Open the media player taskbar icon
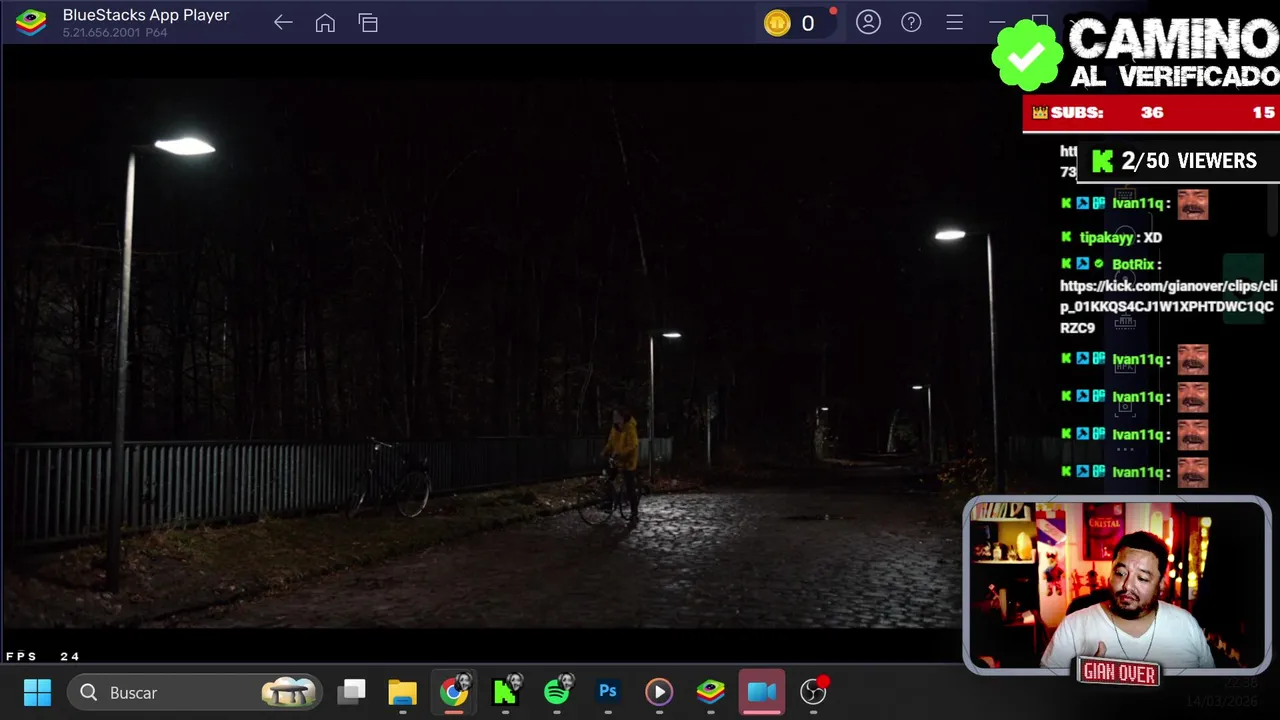The width and height of the screenshot is (1280, 720). tap(659, 692)
